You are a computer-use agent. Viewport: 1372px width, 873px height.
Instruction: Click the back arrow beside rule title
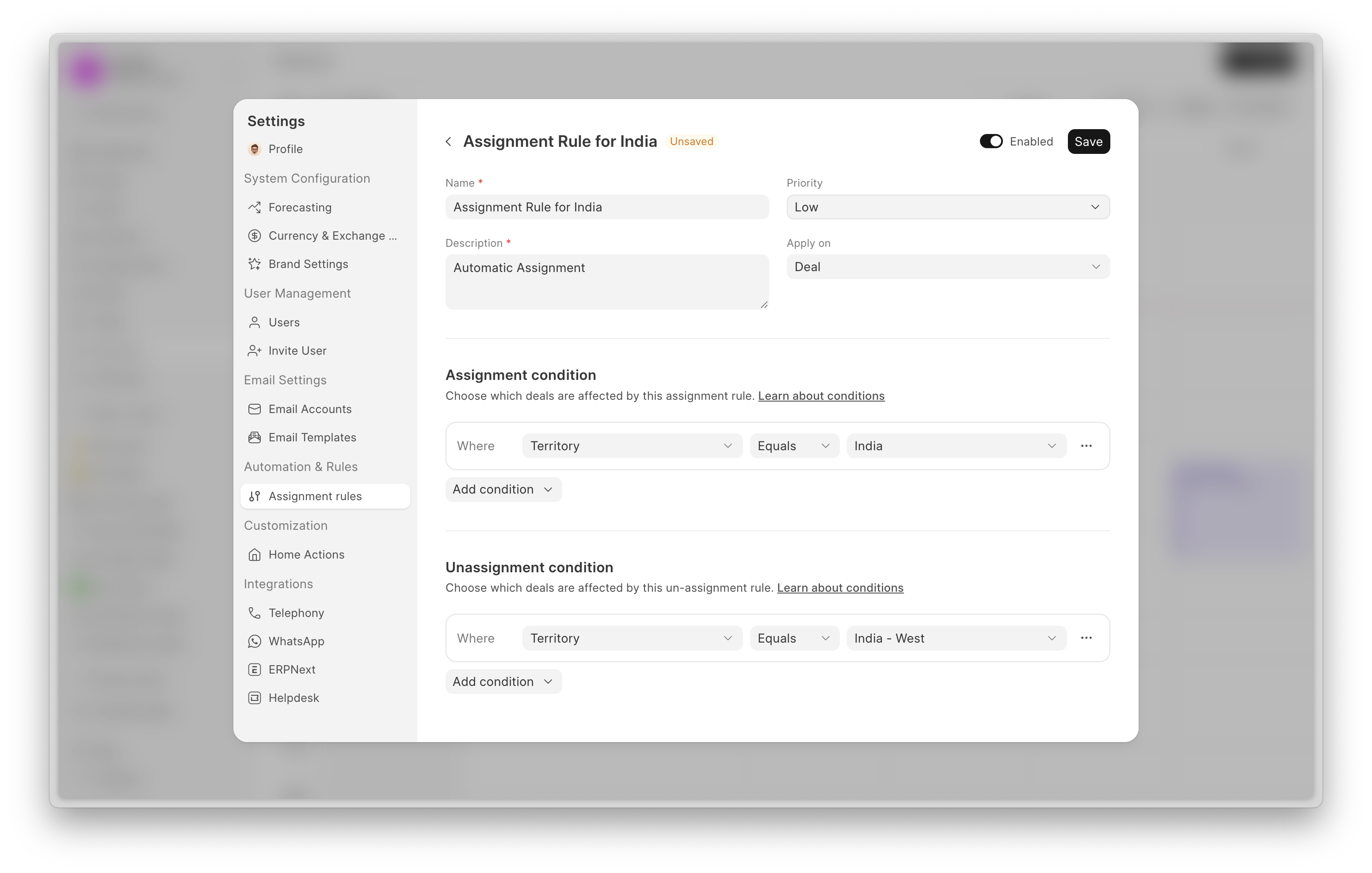[x=448, y=142]
